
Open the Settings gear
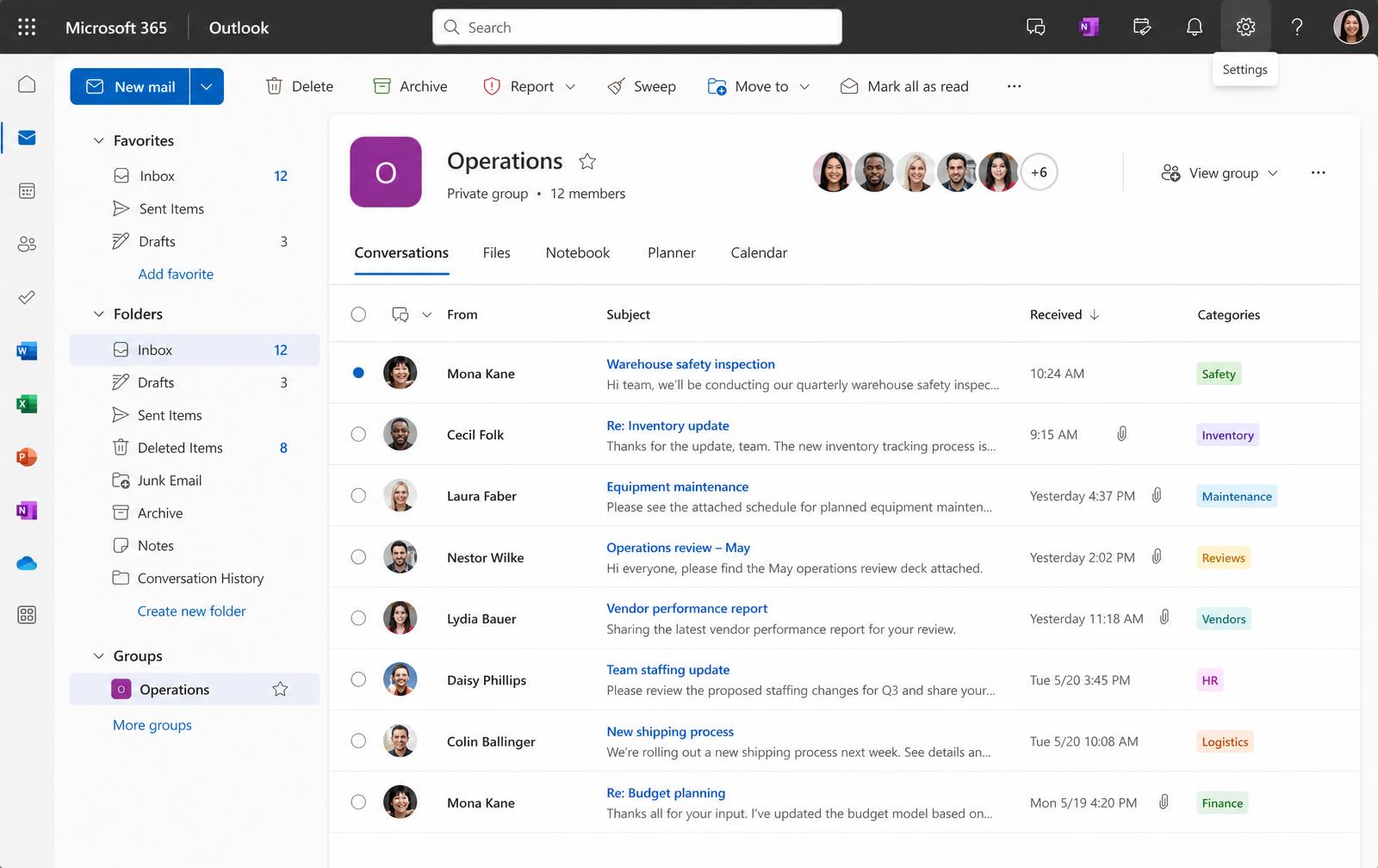(1245, 27)
